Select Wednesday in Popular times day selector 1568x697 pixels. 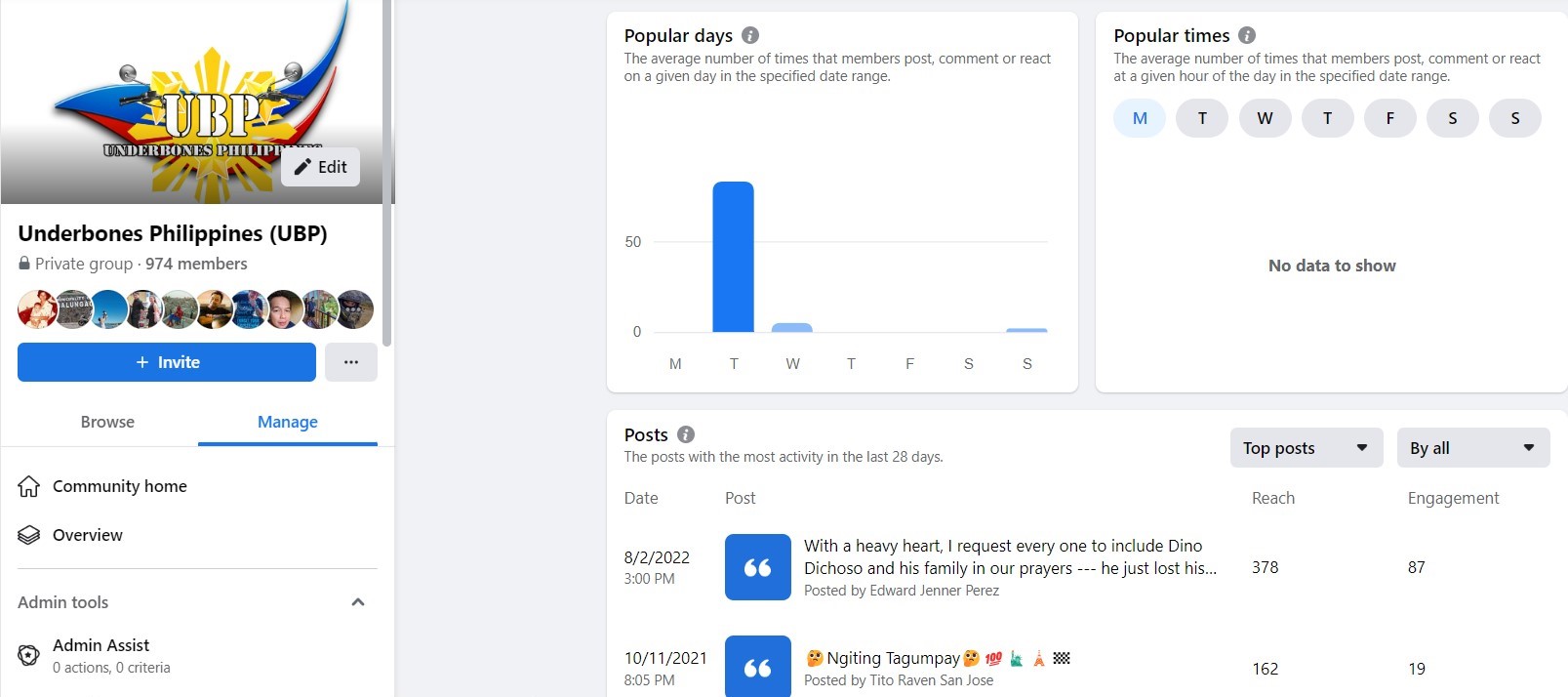[x=1265, y=118]
